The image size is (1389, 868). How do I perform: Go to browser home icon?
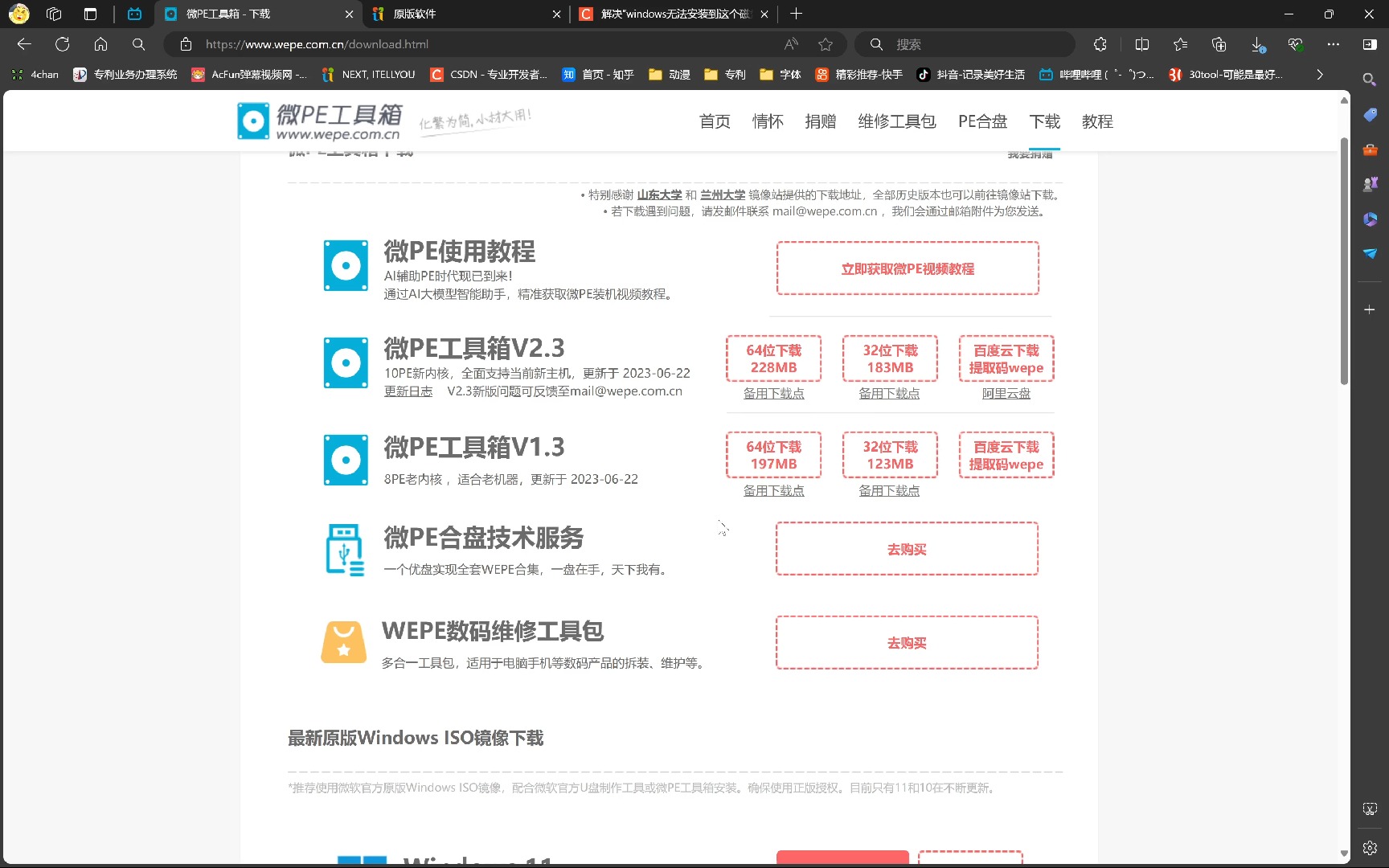coord(100,44)
